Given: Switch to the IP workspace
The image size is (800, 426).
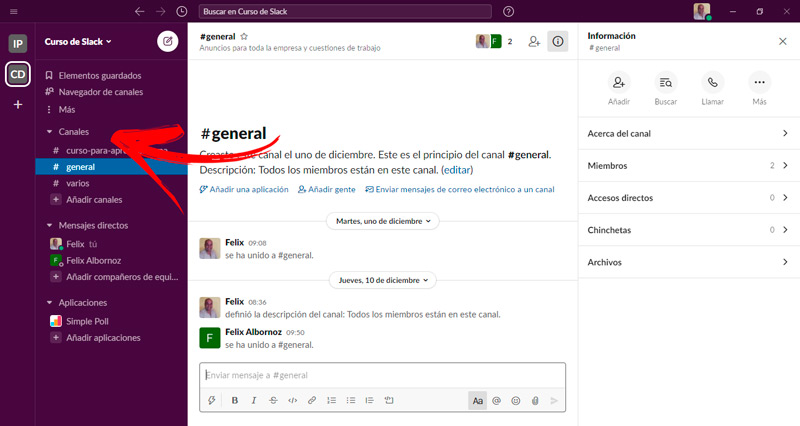Looking at the screenshot, I should point(17,44).
